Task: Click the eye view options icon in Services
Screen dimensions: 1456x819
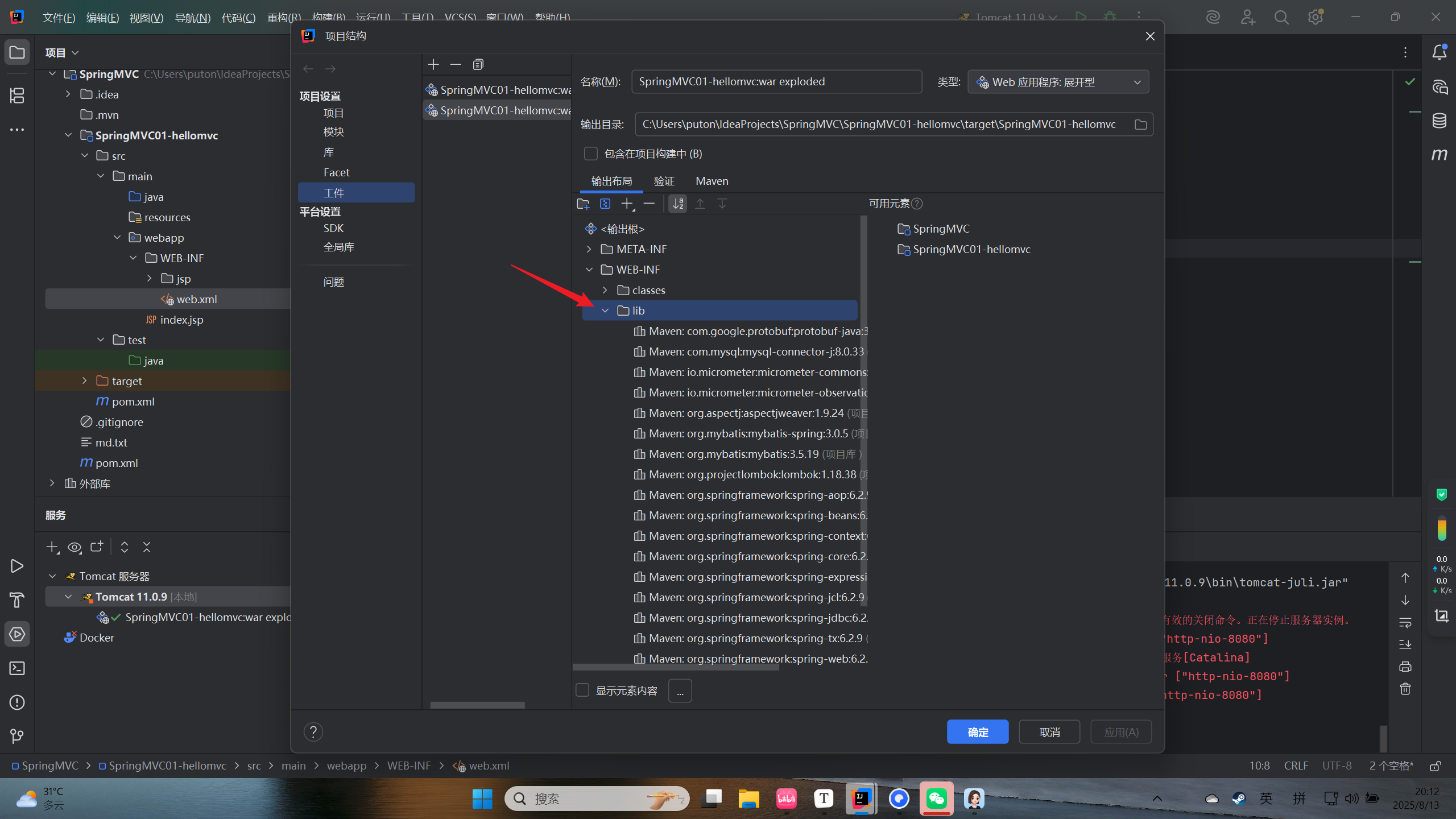Action: [75, 547]
